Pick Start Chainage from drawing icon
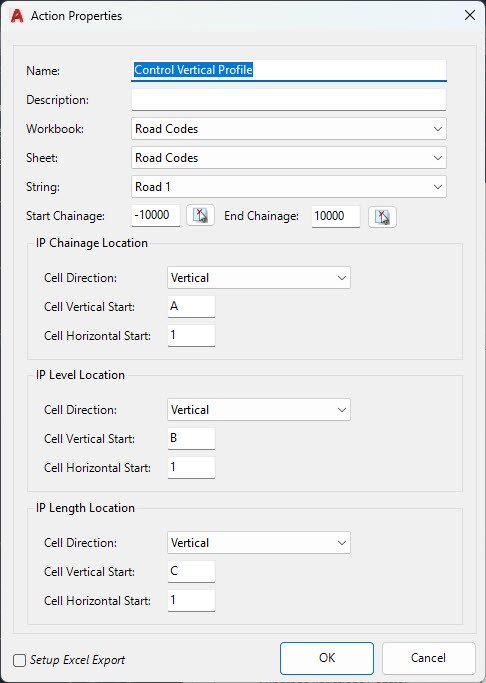Screen dimensions: 486x683 click(x=200, y=216)
